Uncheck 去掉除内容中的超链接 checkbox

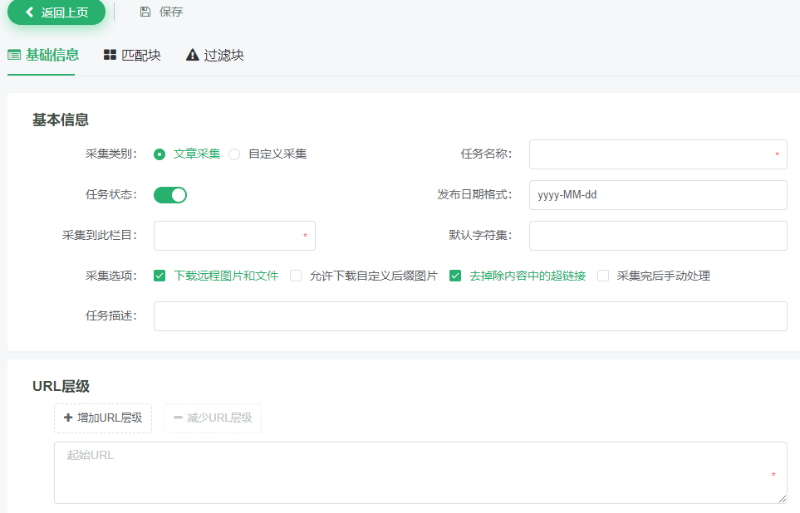pos(455,276)
